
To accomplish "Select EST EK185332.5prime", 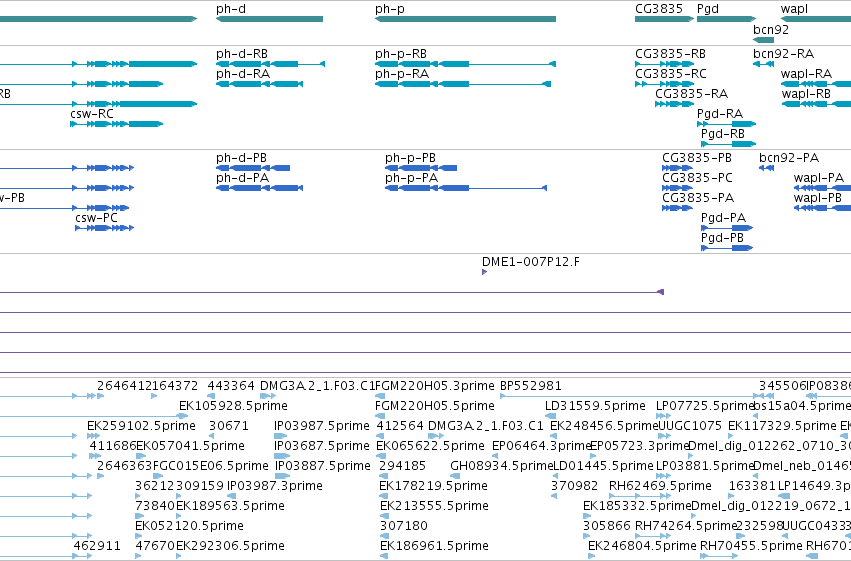I will pos(637,506).
